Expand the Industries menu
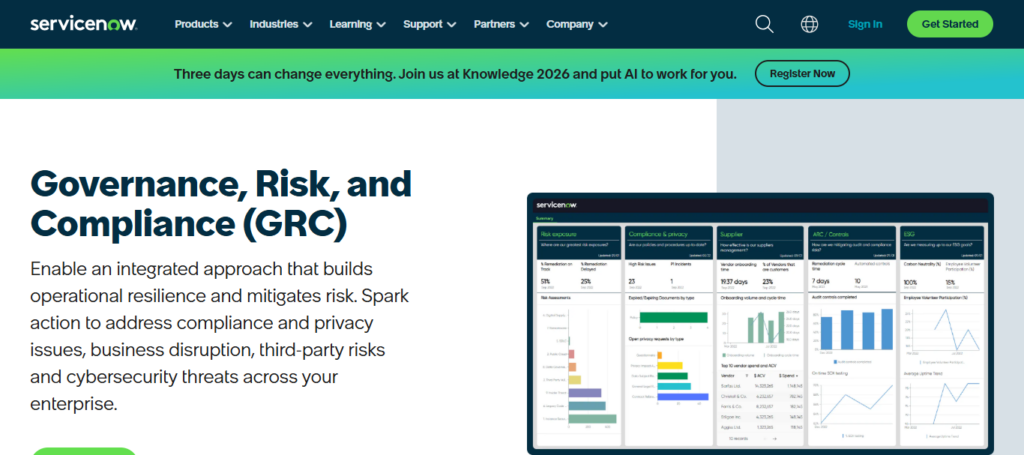The height and width of the screenshot is (455, 1024). 281,24
